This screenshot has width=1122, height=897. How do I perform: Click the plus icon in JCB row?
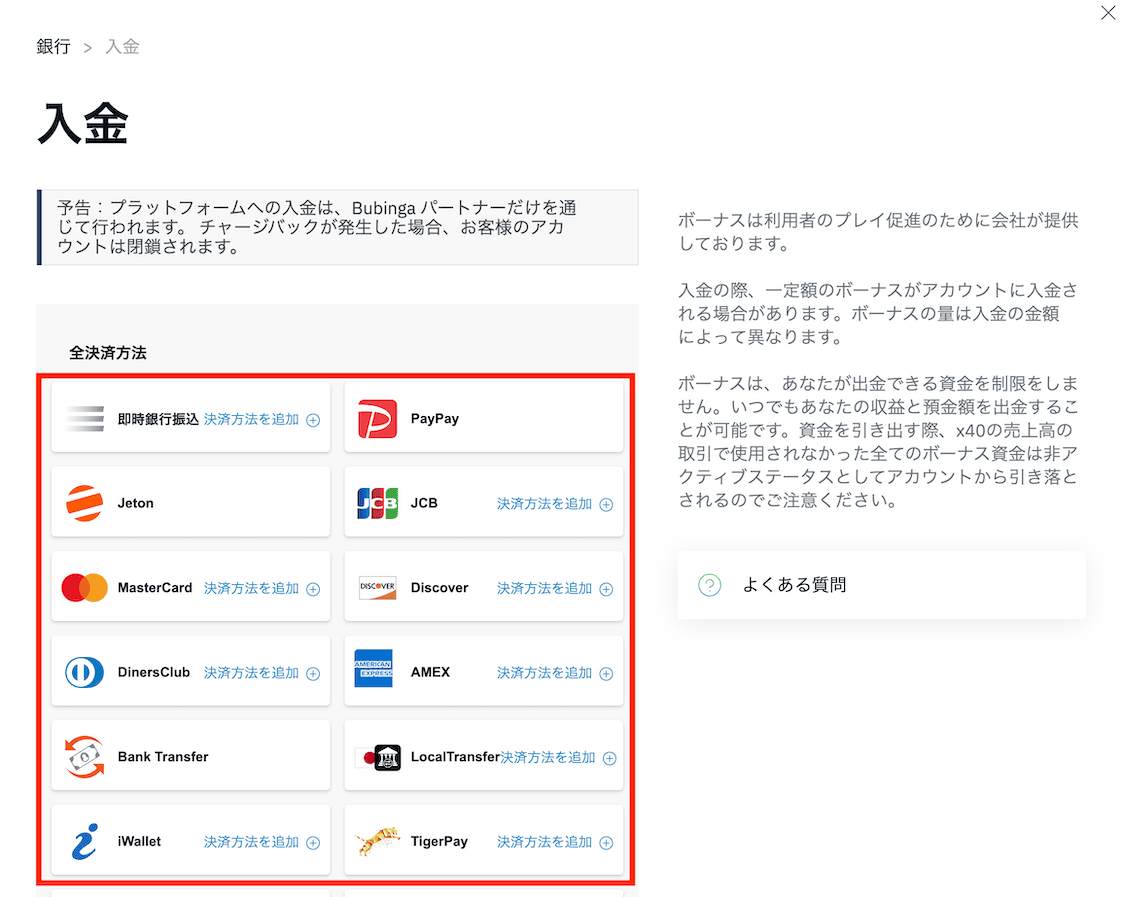click(x=606, y=504)
